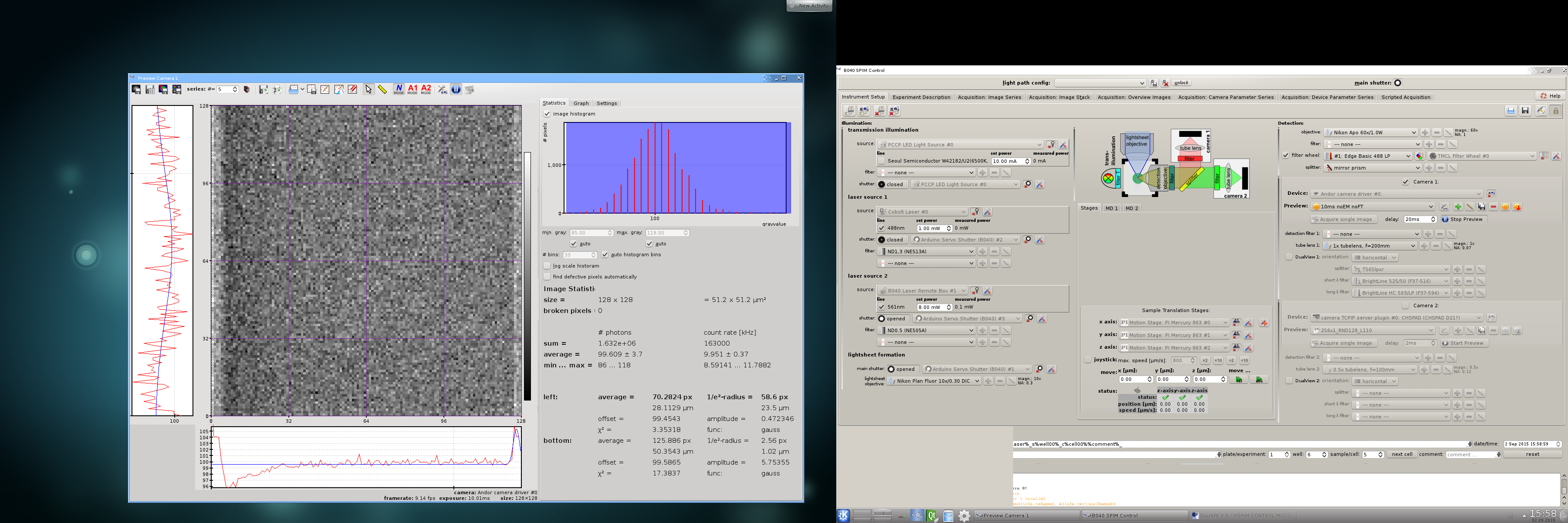The height and width of the screenshot is (523, 1568).
Task: Switch to the Graph tab
Action: tap(581, 103)
